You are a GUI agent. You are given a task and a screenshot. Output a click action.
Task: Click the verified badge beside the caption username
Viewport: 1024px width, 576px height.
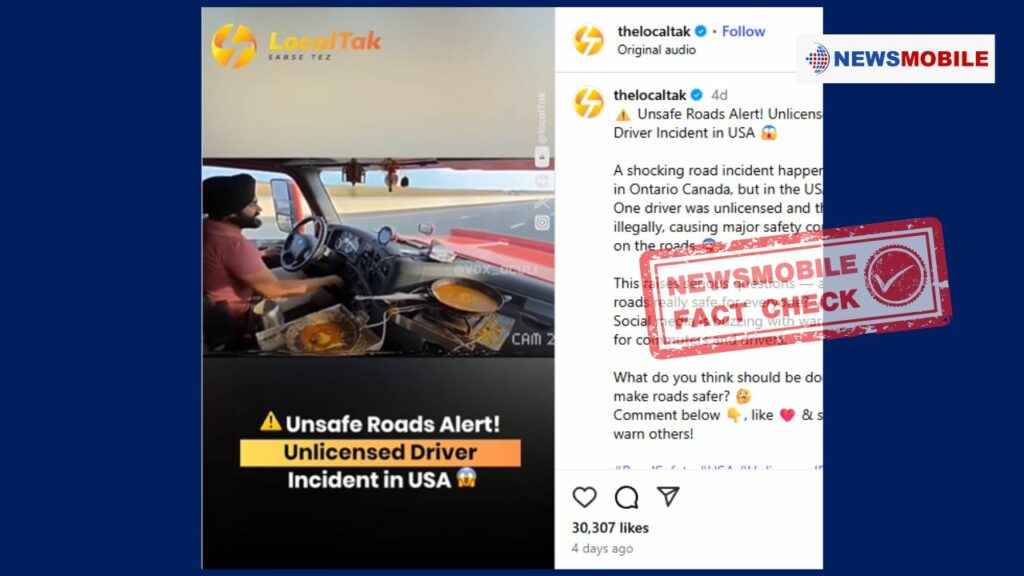click(x=697, y=95)
